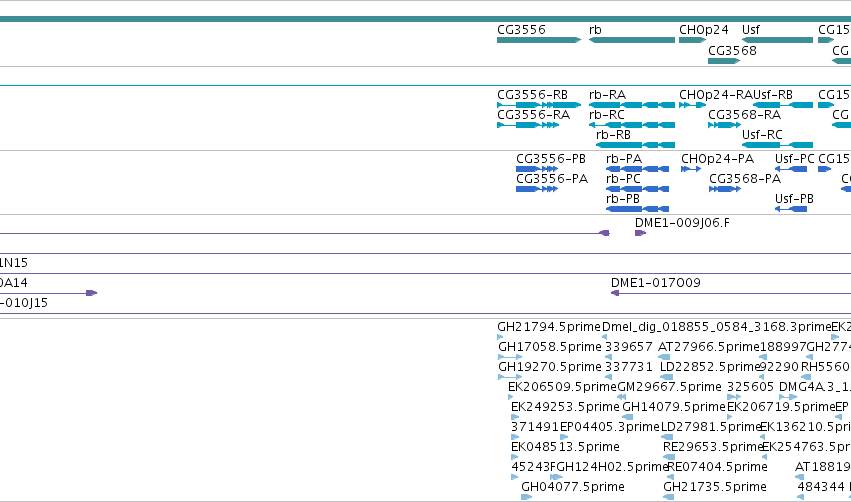The image size is (851, 502).
Task: Select EST EK249253.5prime
Action: [x=515, y=417]
